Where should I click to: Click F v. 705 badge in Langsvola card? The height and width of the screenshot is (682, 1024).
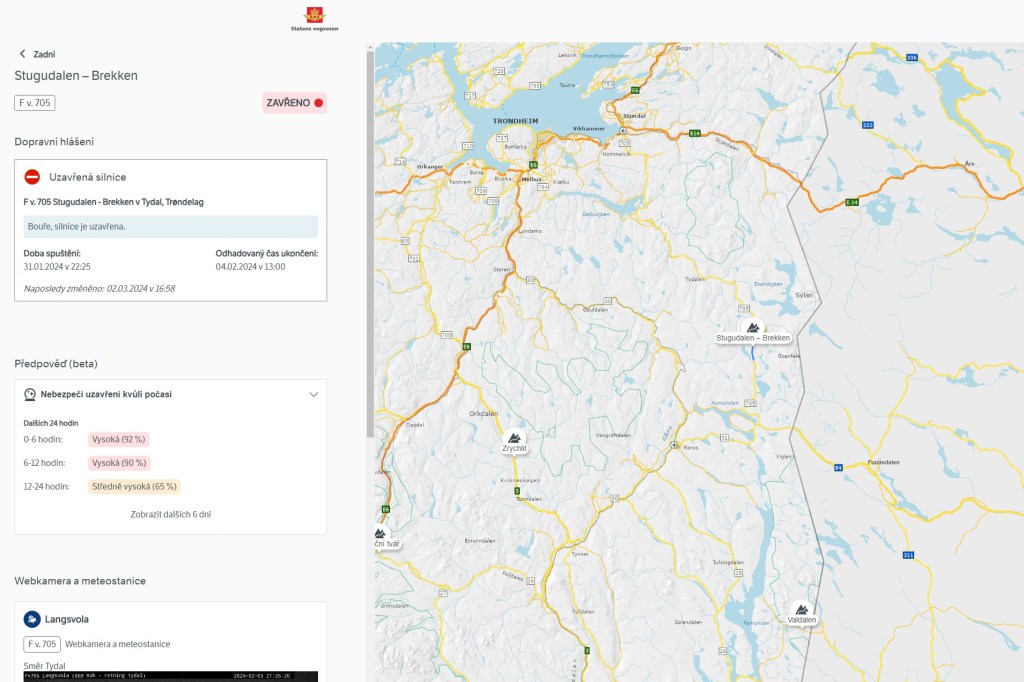pos(42,644)
